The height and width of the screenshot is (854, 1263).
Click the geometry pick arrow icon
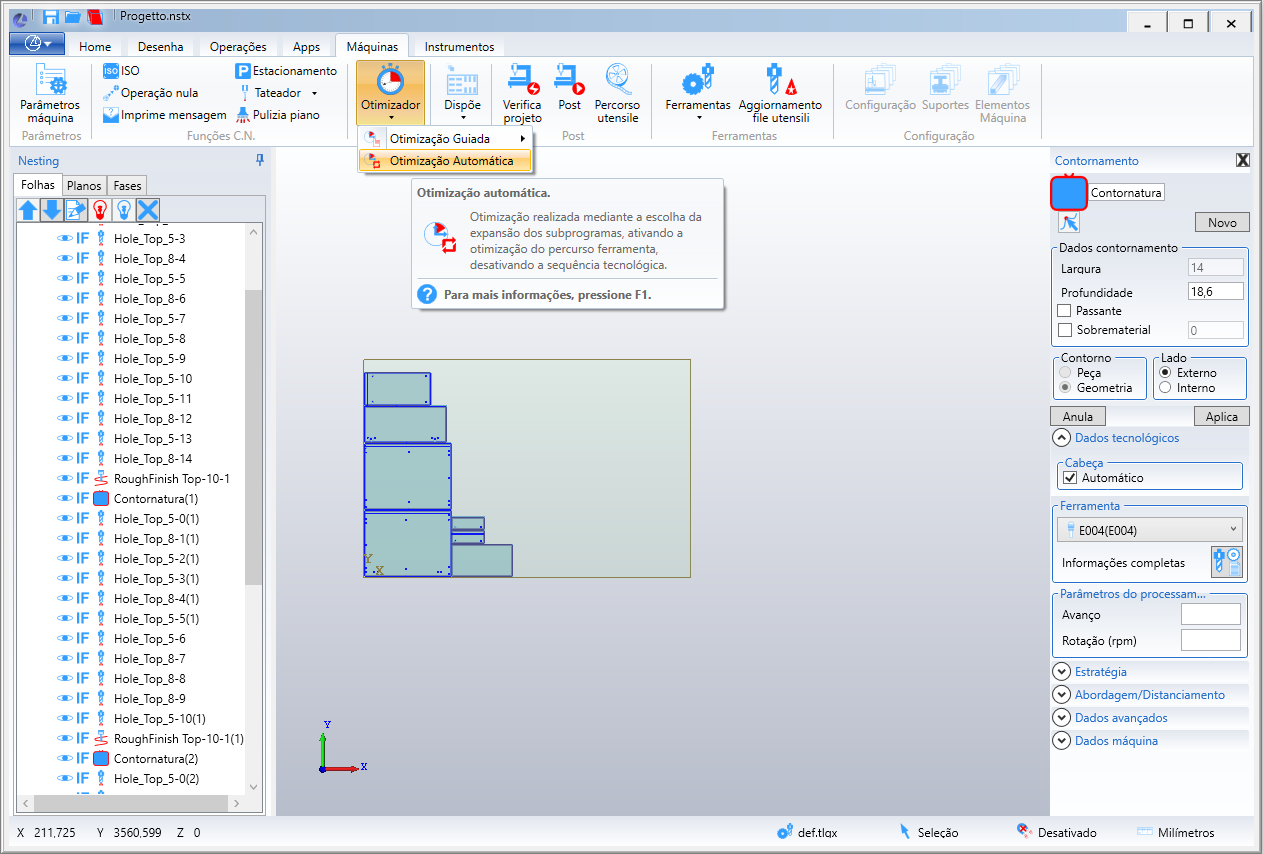(x=1069, y=223)
